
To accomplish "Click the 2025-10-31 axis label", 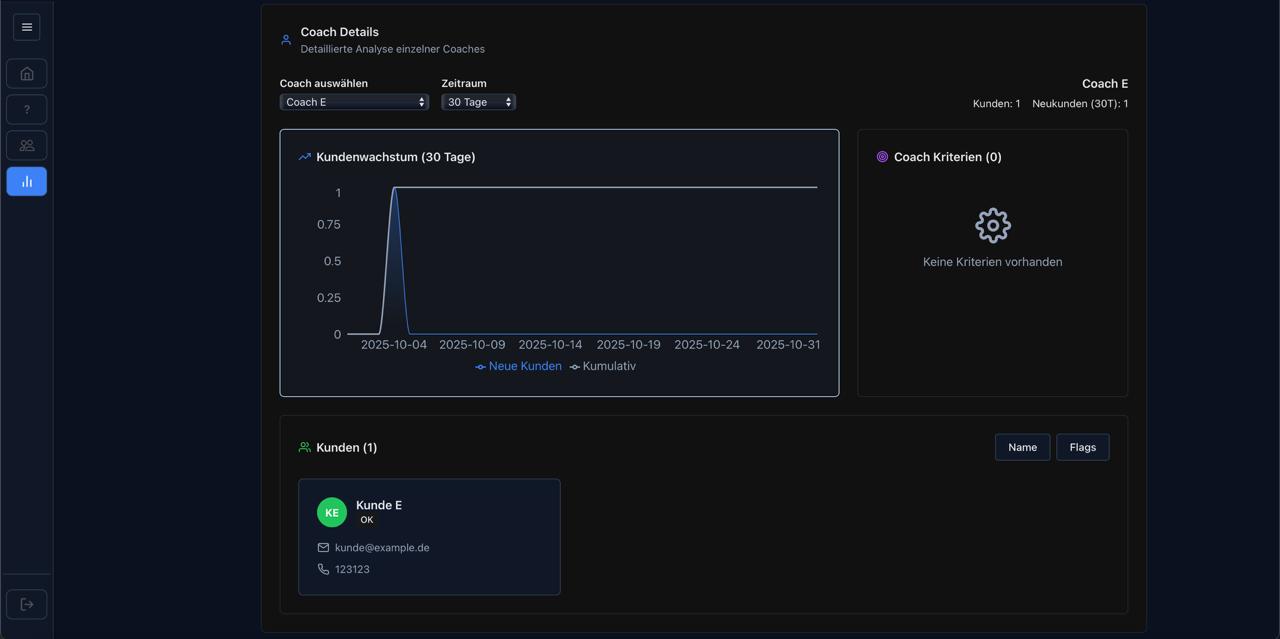I will (788, 345).
